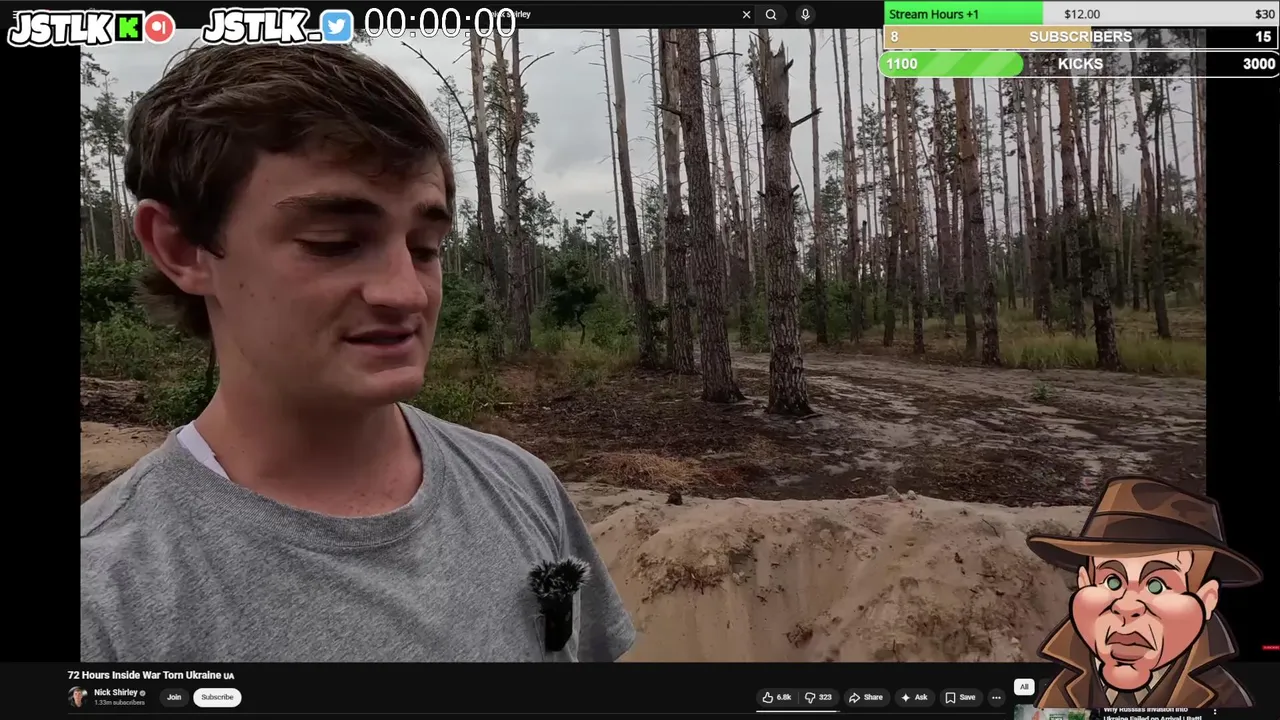The image size is (1280, 720).
Task: Select the All filter chip
Action: coord(1024,687)
